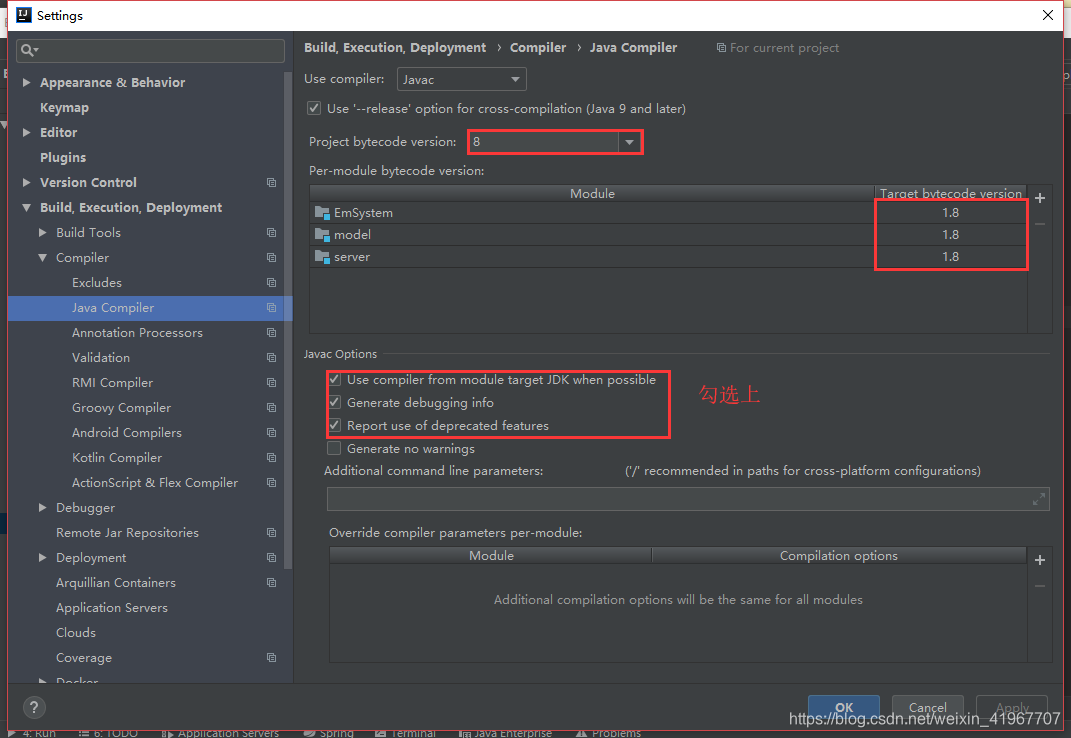
Task: Expand Build Tools node
Action: (42, 232)
